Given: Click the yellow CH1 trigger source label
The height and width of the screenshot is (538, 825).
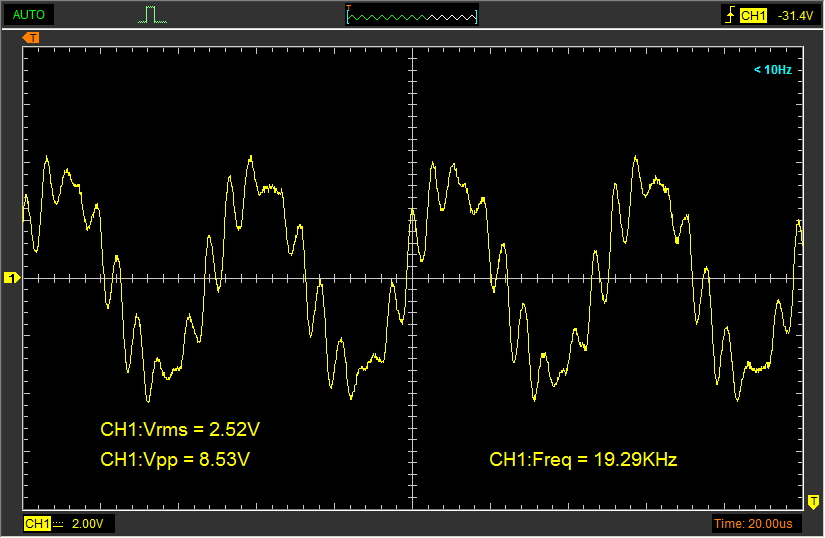Looking at the screenshot, I should (x=753, y=16).
